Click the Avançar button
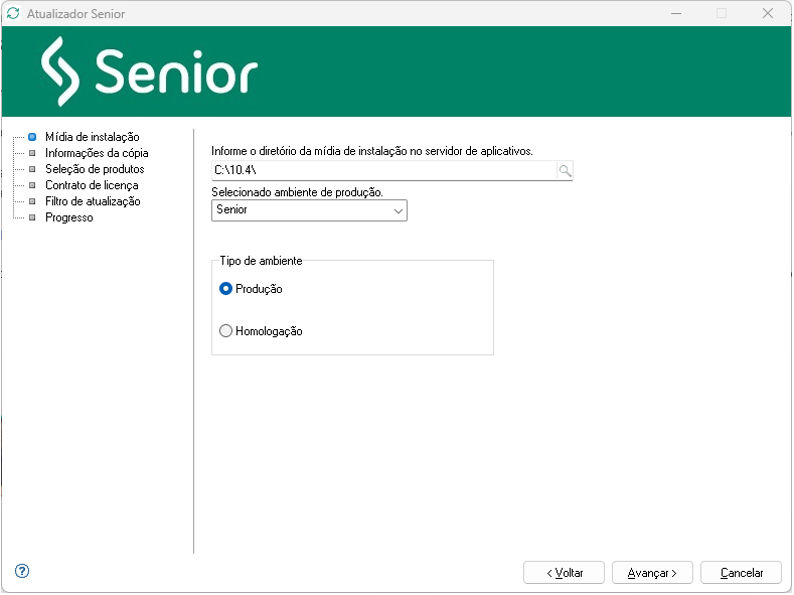 tap(652, 573)
